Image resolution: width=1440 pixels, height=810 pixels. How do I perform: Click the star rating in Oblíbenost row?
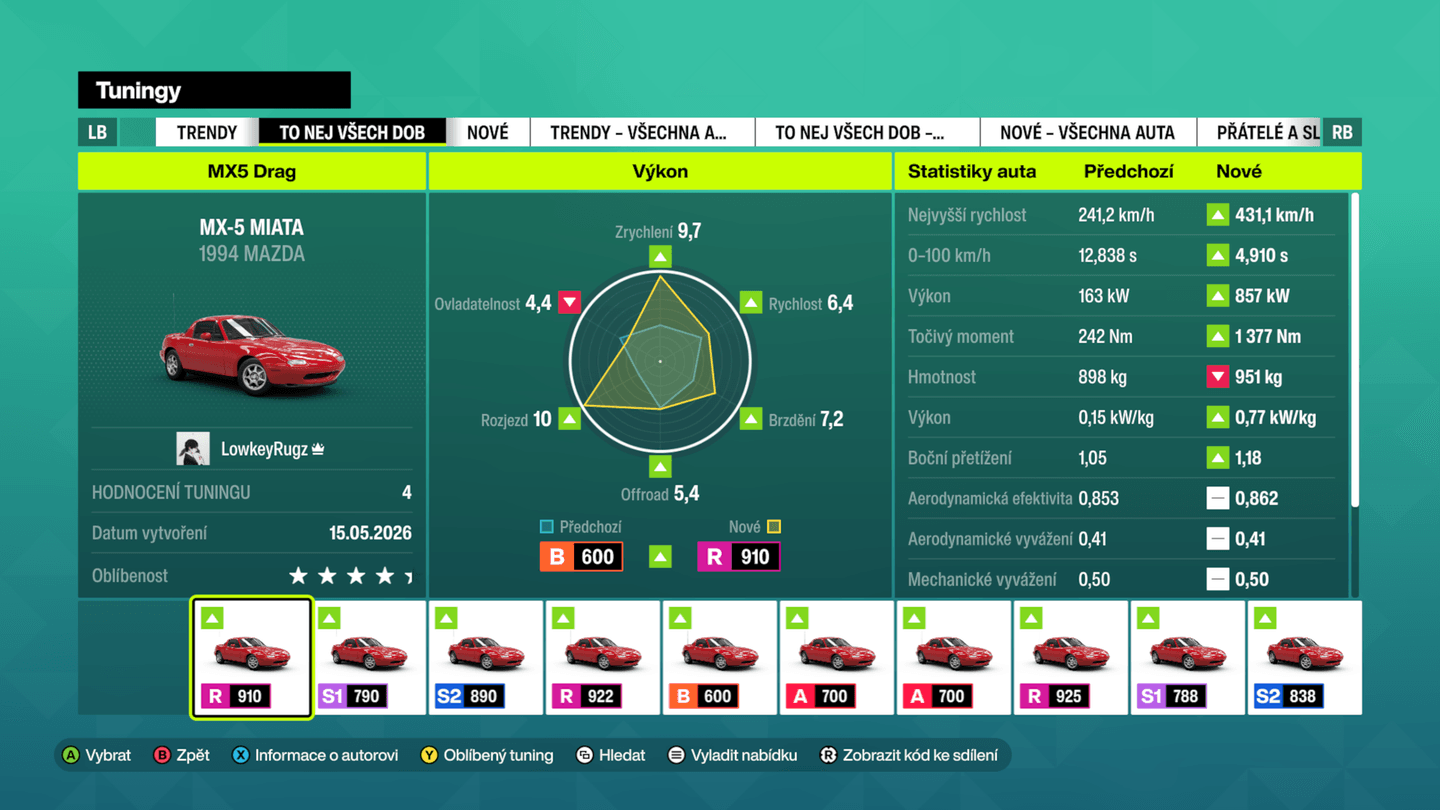pyautogui.click(x=350, y=576)
